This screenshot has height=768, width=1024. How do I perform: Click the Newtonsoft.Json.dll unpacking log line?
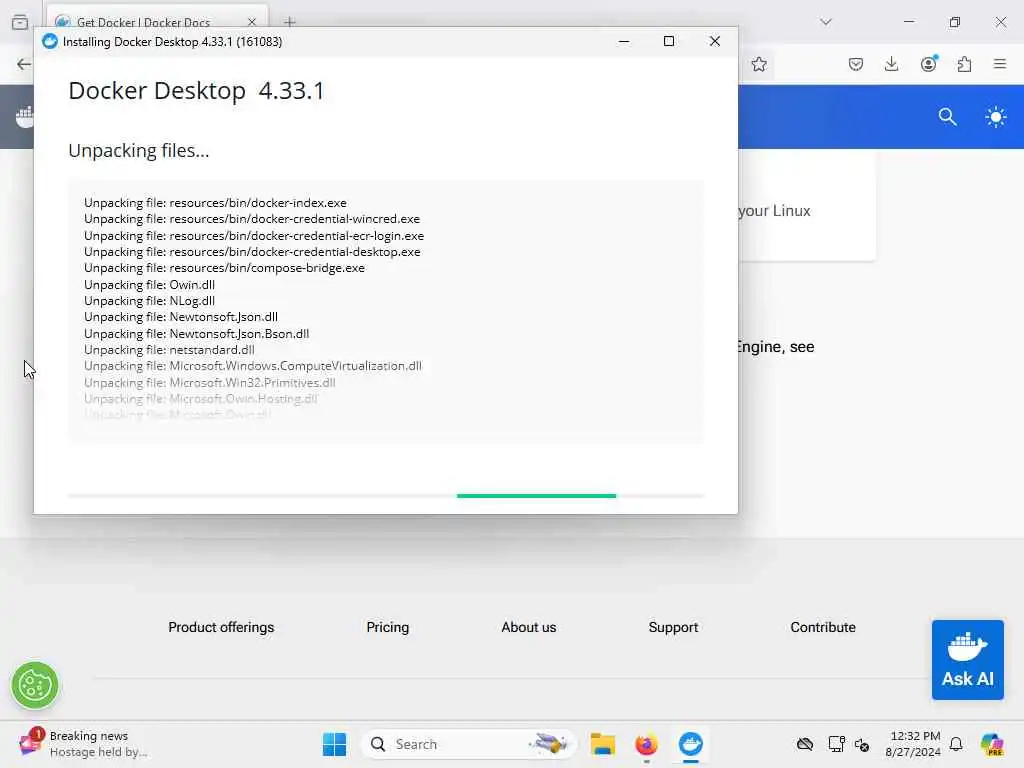[x=181, y=317]
